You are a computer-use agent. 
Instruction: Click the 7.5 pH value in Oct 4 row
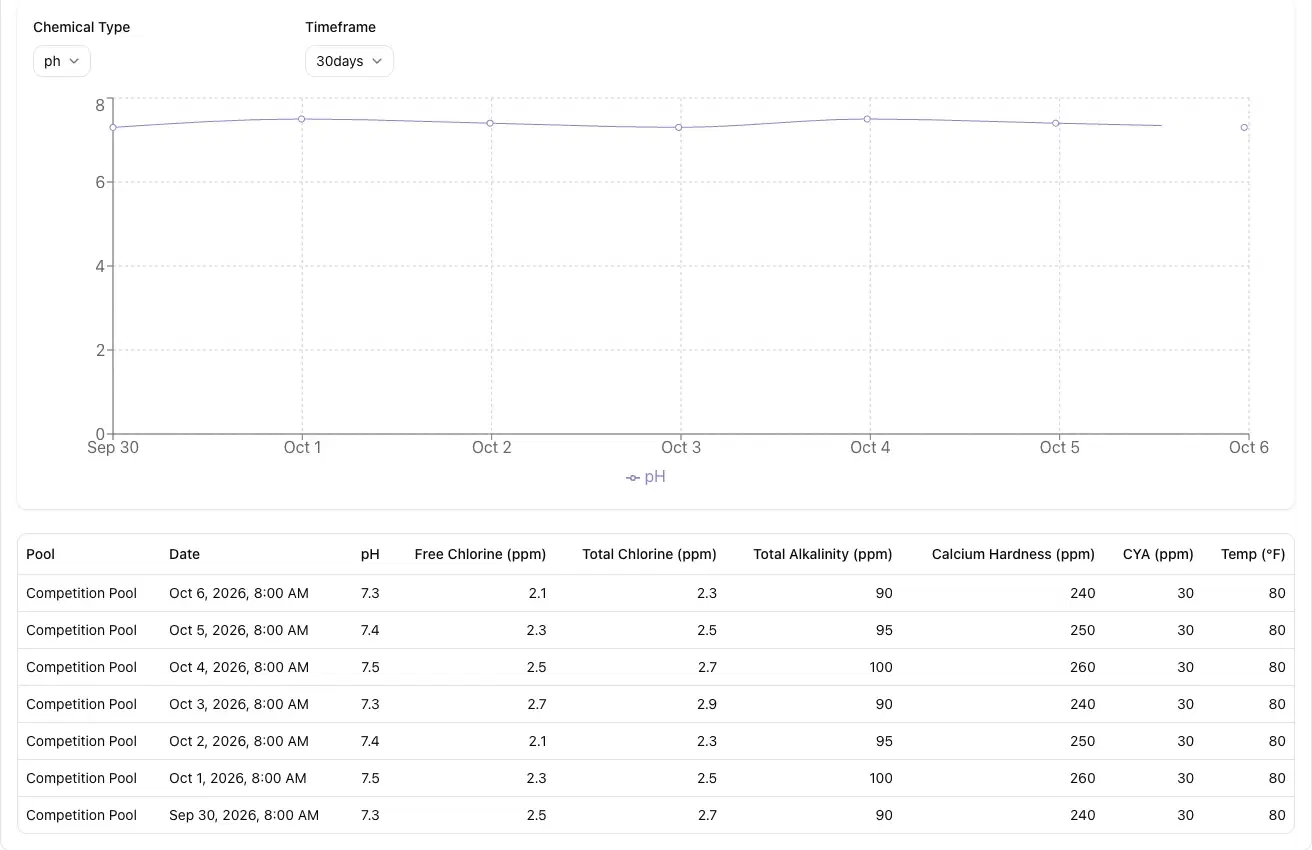point(370,667)
